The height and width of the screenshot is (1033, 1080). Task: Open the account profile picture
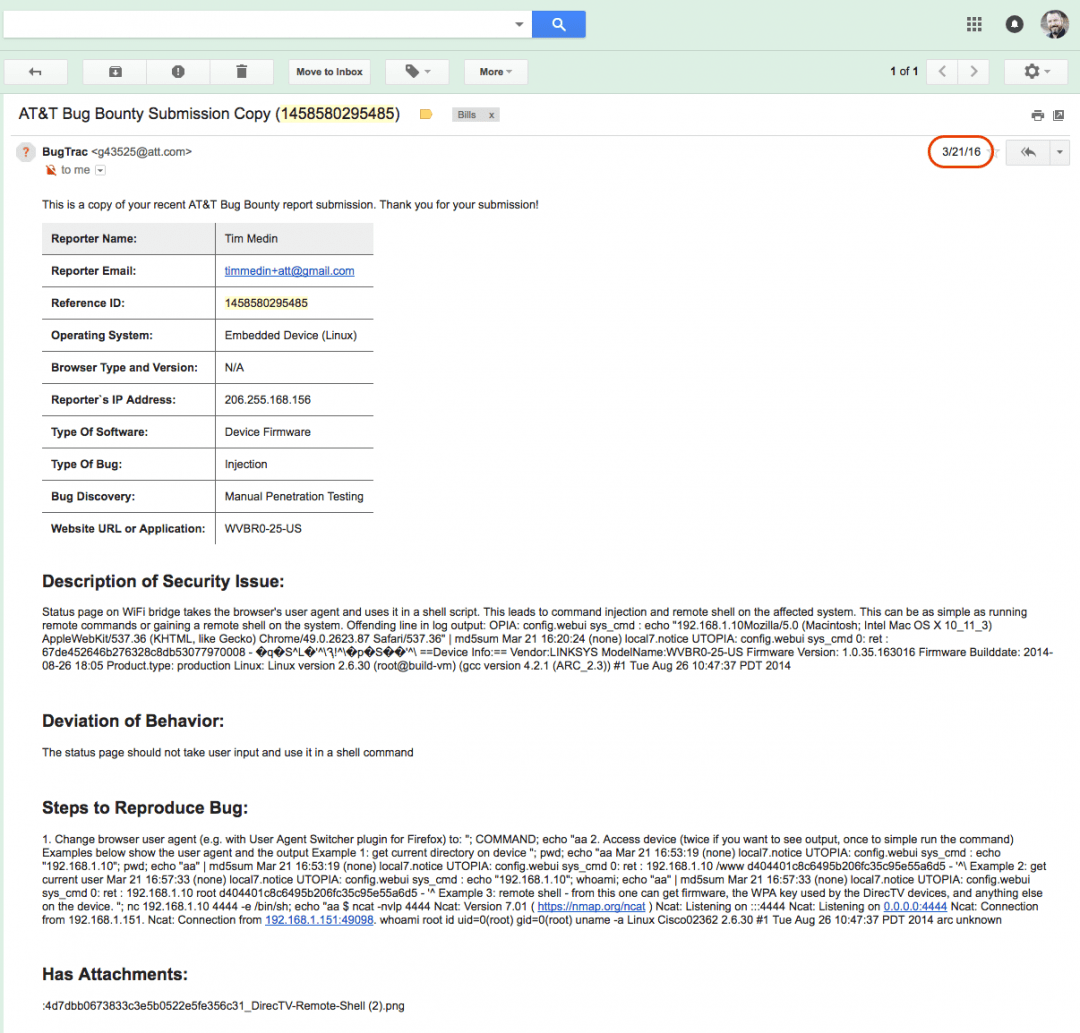pos(1055,24)
